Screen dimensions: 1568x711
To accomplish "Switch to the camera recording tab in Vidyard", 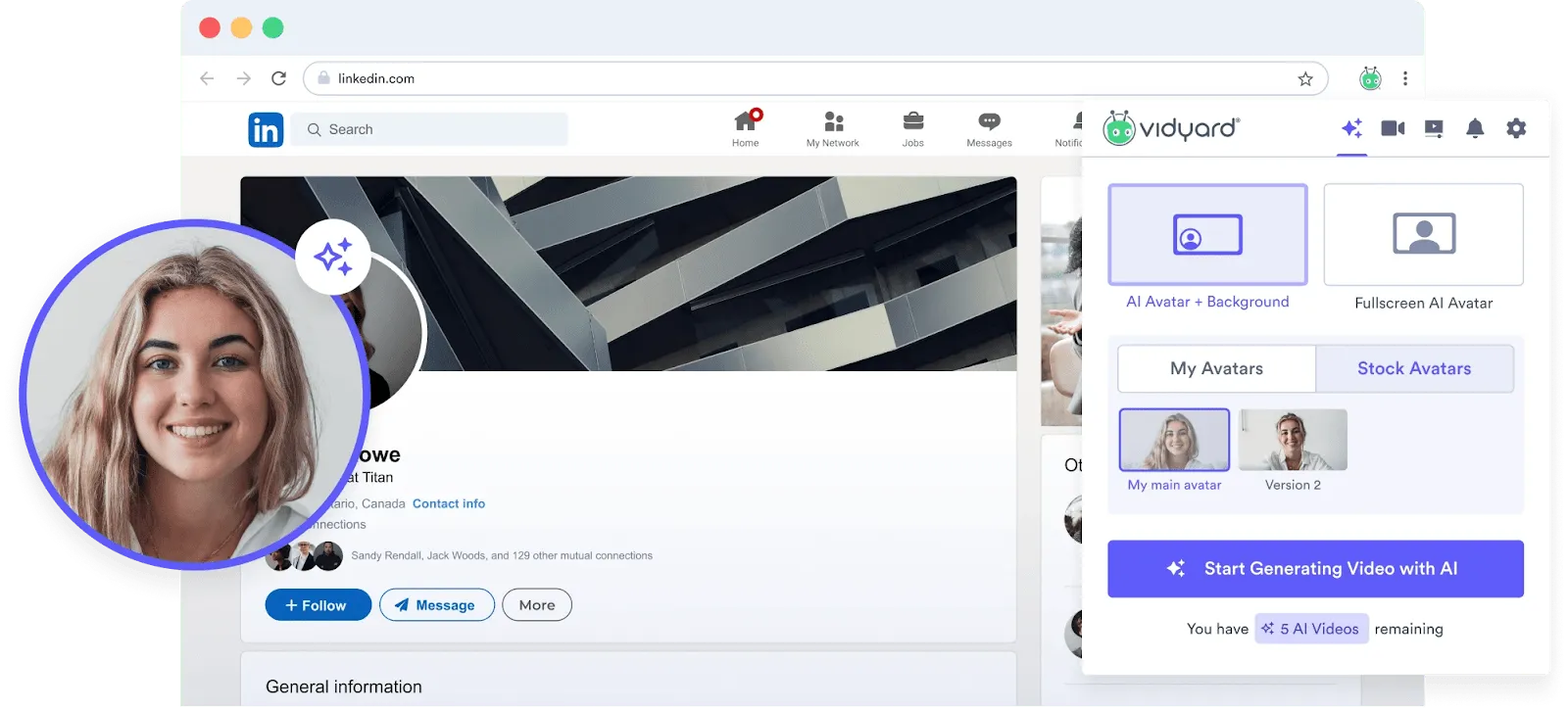I will [1394, 128].
